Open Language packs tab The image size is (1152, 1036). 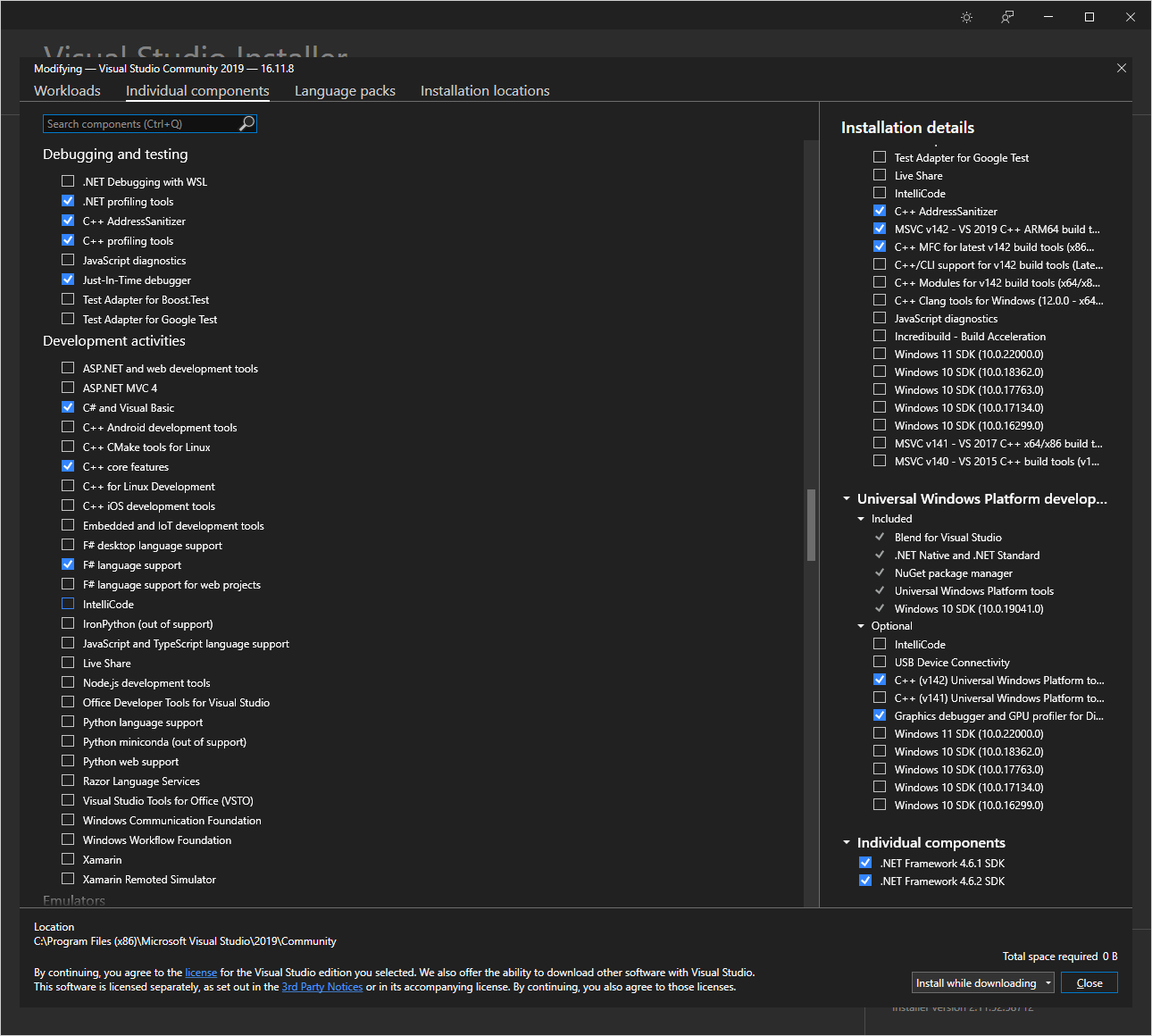pyautogui.click(x=345, y=91)
